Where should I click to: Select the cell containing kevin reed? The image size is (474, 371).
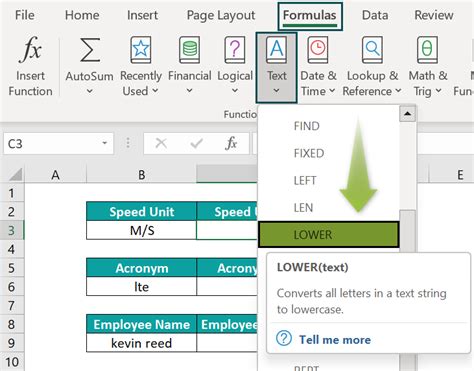141,343
